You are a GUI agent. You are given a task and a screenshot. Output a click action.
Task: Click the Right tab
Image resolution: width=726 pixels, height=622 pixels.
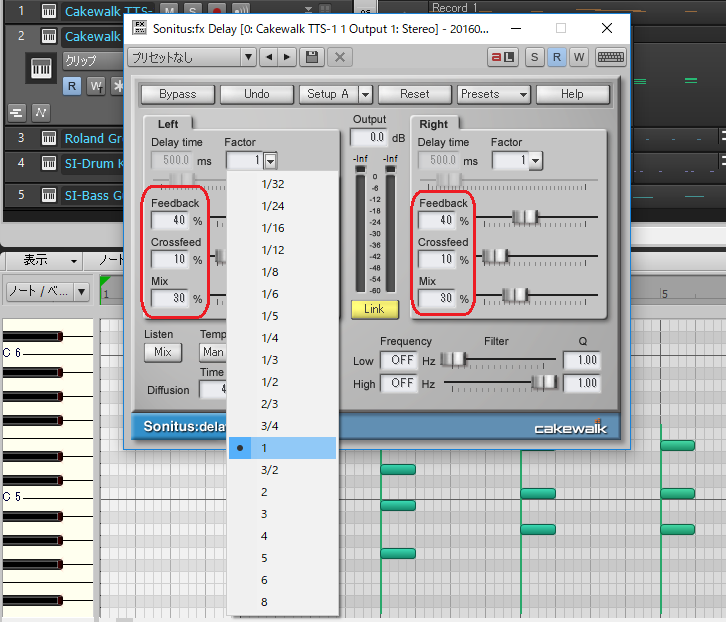click(434, 124)
